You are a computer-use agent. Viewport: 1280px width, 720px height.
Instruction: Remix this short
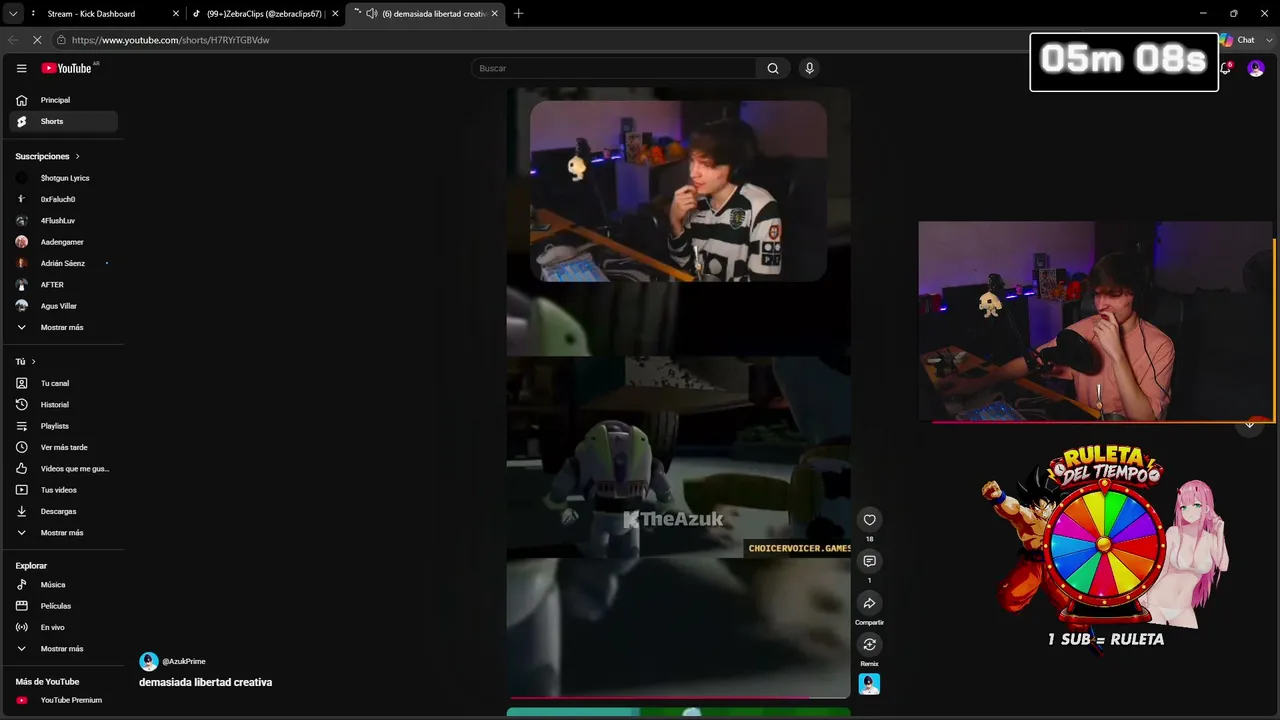point(869,645)
